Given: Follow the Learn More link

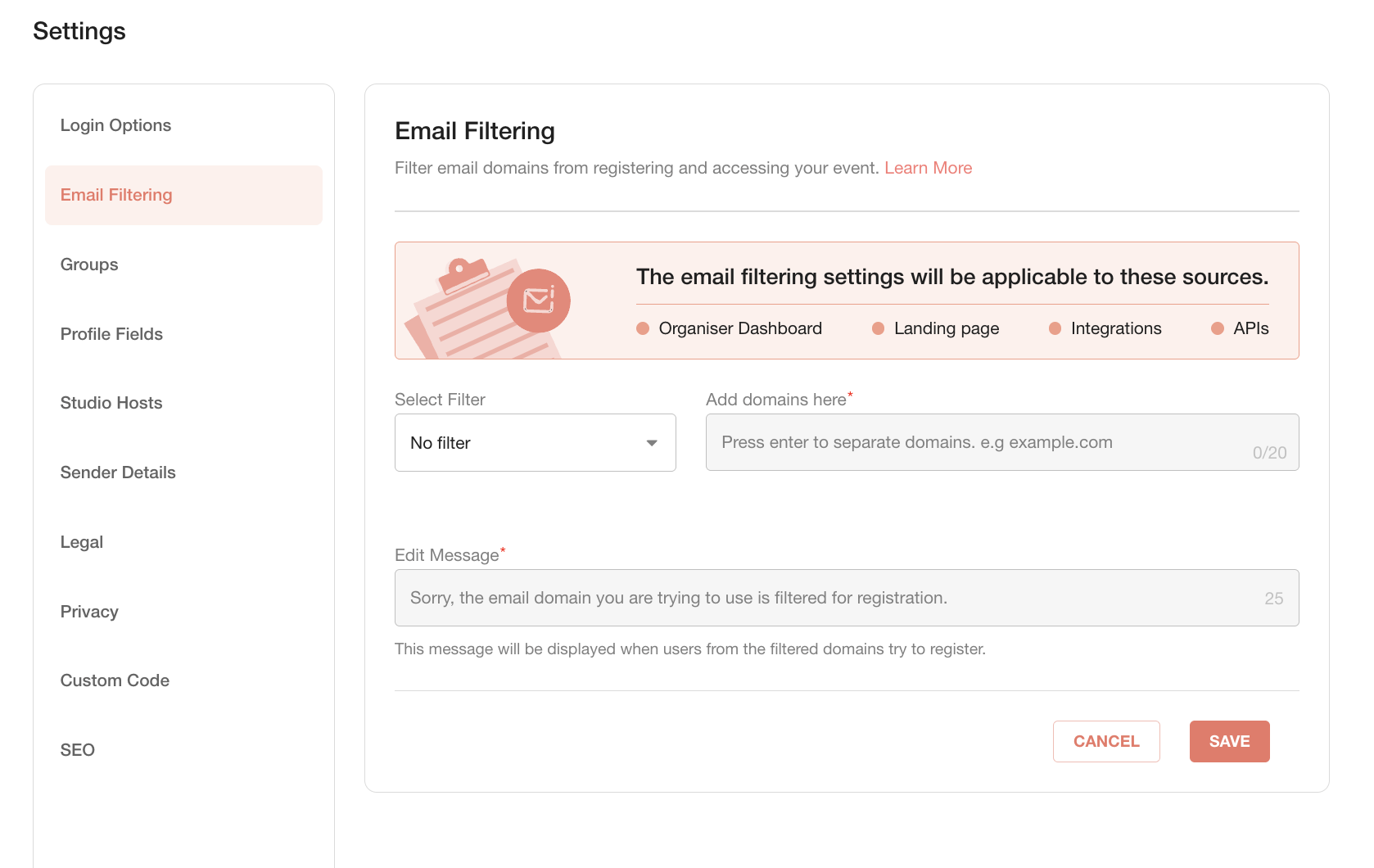Looking at the screenshot, I should click(928, 168).
